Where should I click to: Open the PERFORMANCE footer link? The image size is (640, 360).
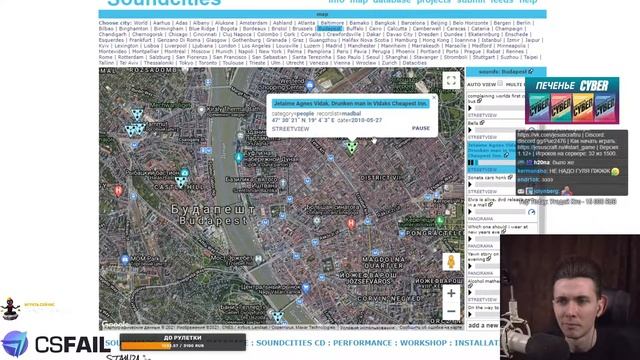pyautogui.click(x=362, y=343)
